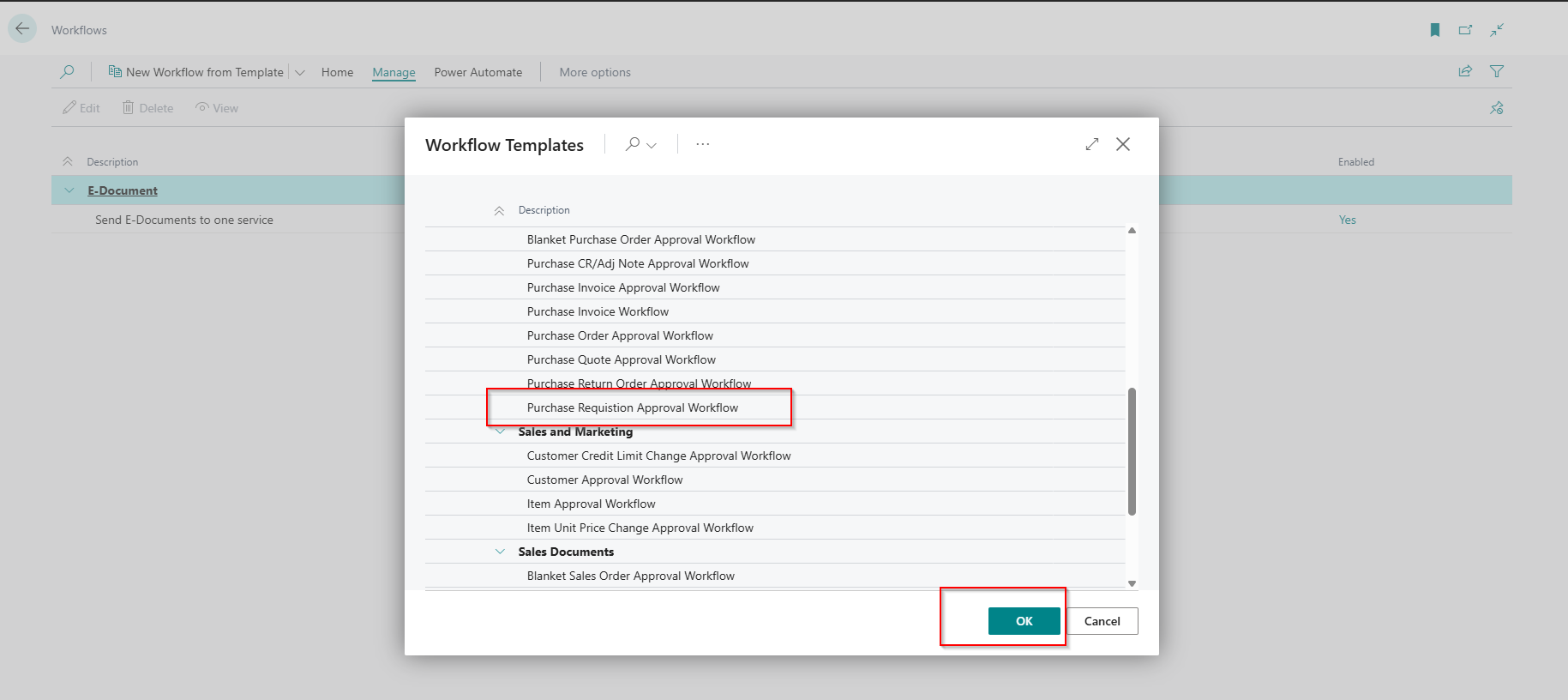
Task: Click the collapse page icon
Action: tap(1497, 30)
